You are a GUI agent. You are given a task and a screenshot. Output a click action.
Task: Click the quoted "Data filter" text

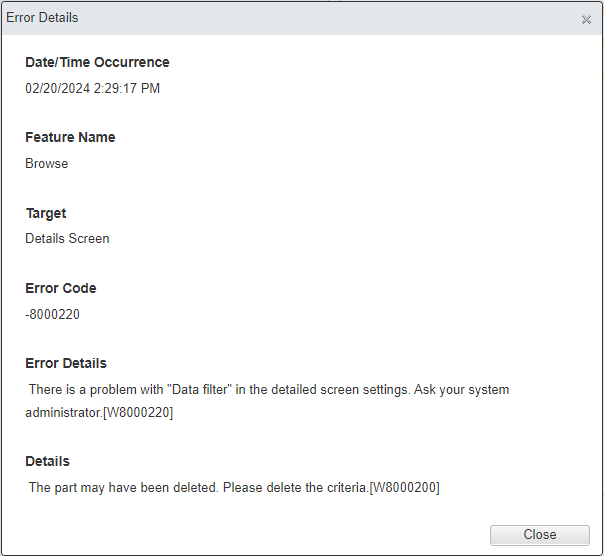(x=199, y=390)
